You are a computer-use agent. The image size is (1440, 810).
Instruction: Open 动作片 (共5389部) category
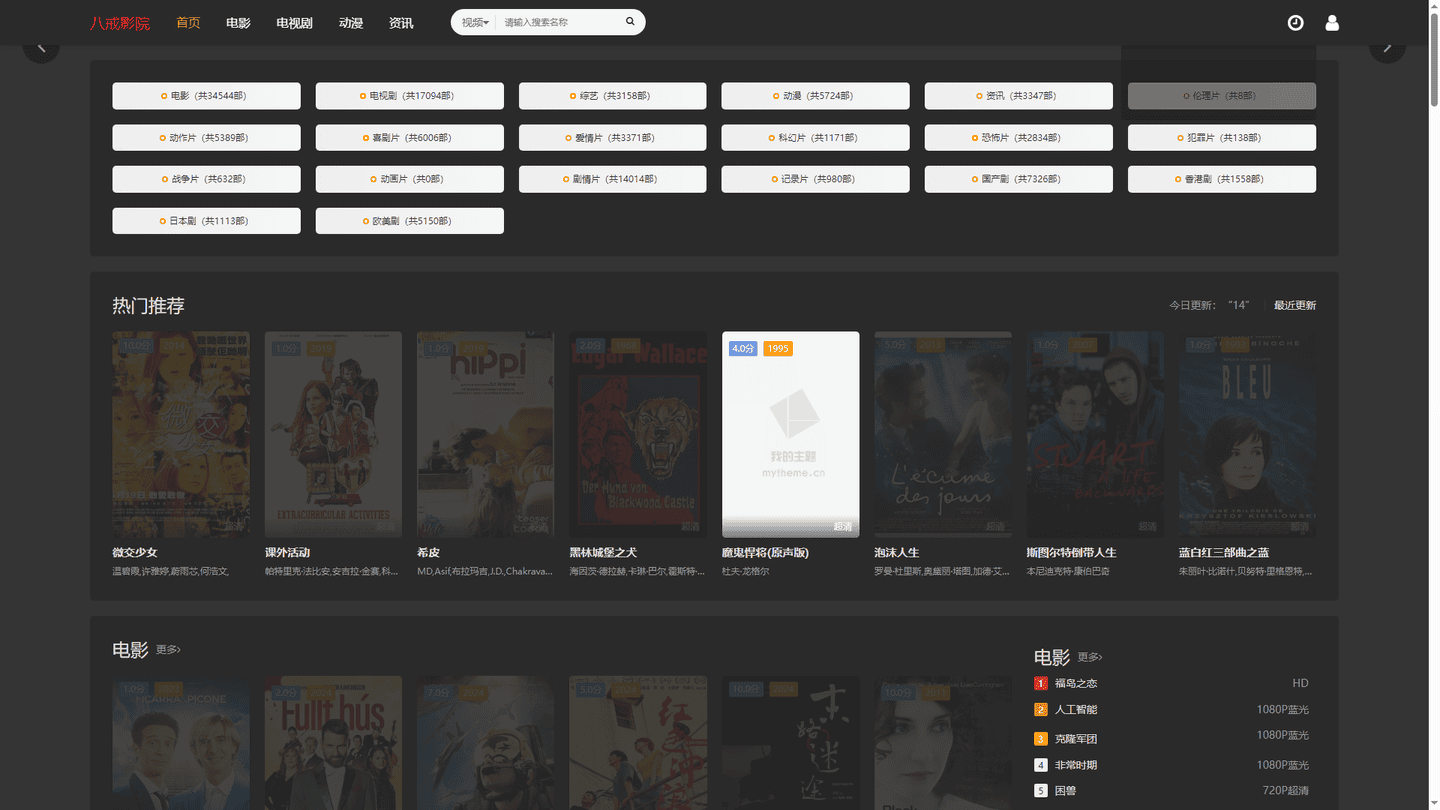point(206,138)
